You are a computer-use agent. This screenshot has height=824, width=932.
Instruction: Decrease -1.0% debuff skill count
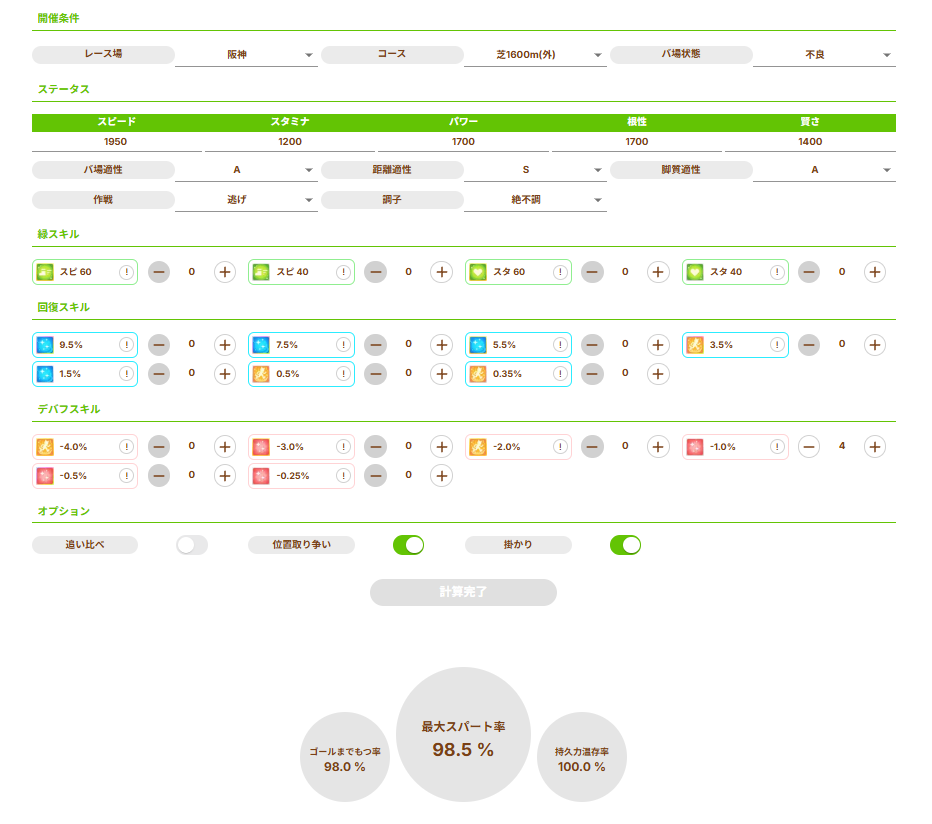(x=809, y=447)
